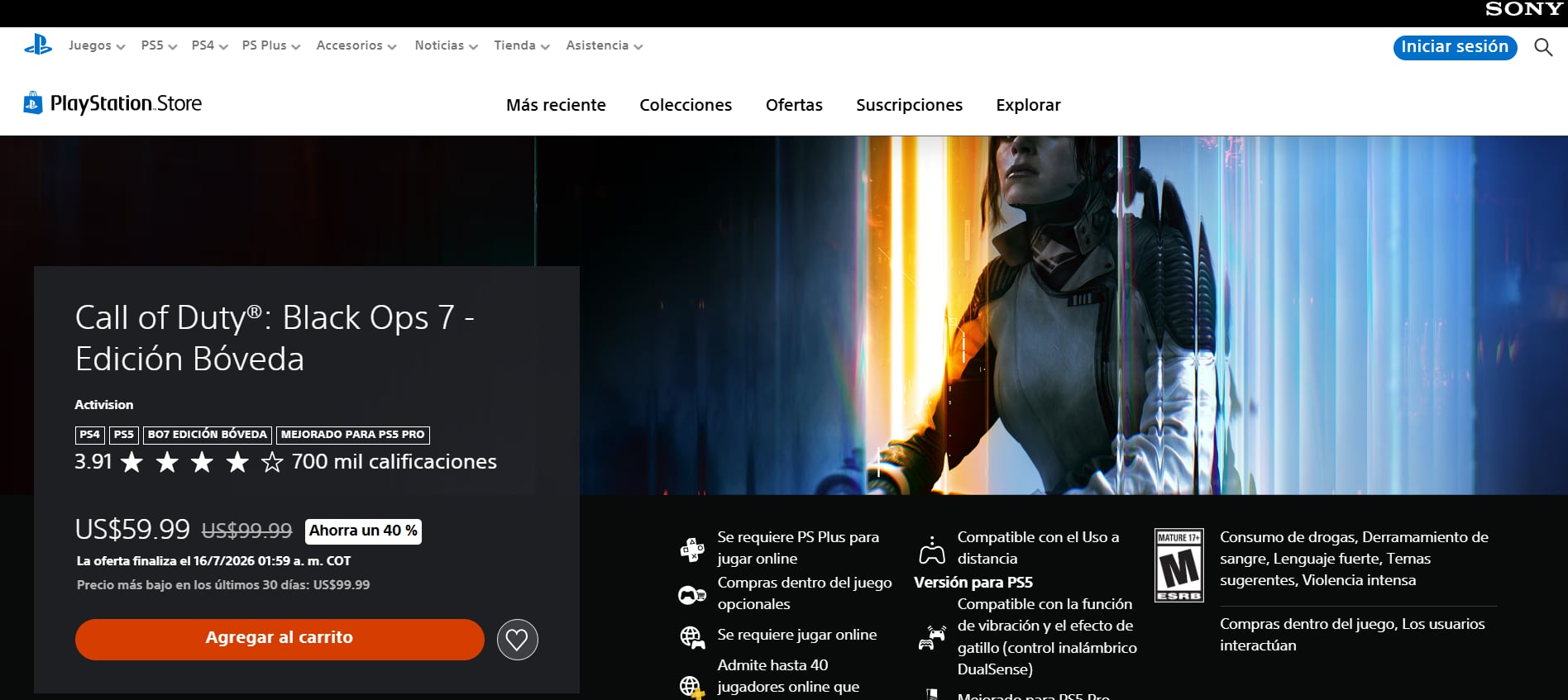Click the offer end date text
1568x700 pixels.
(x=213, y=560)
